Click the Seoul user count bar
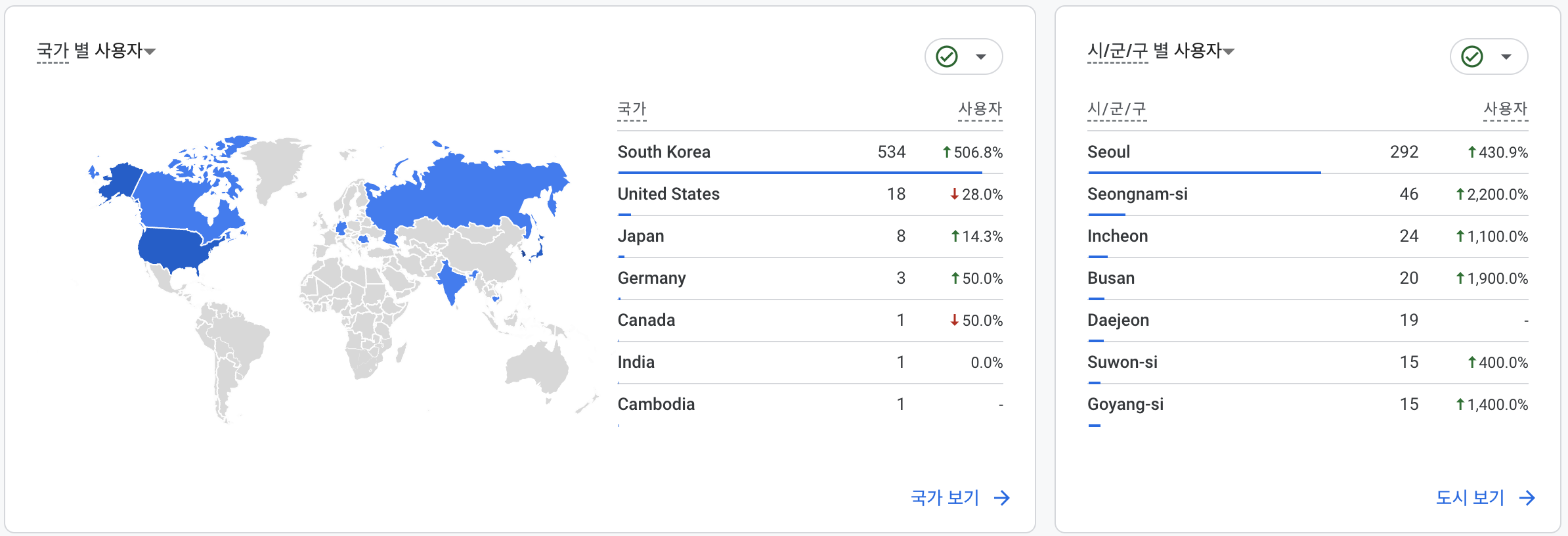 pos(1204,173)
